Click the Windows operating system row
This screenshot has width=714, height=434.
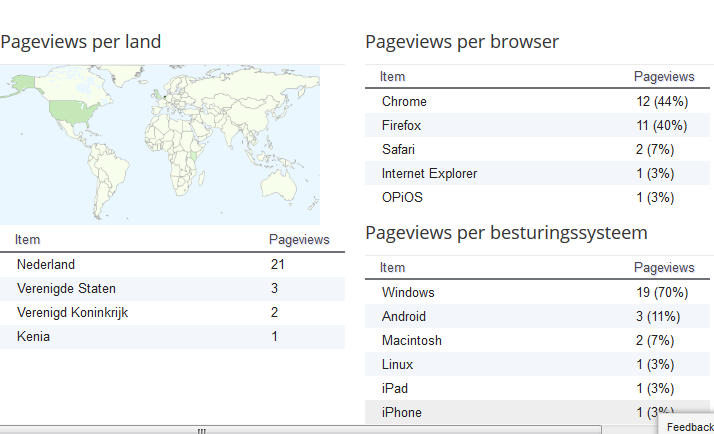tap(537, 292)
